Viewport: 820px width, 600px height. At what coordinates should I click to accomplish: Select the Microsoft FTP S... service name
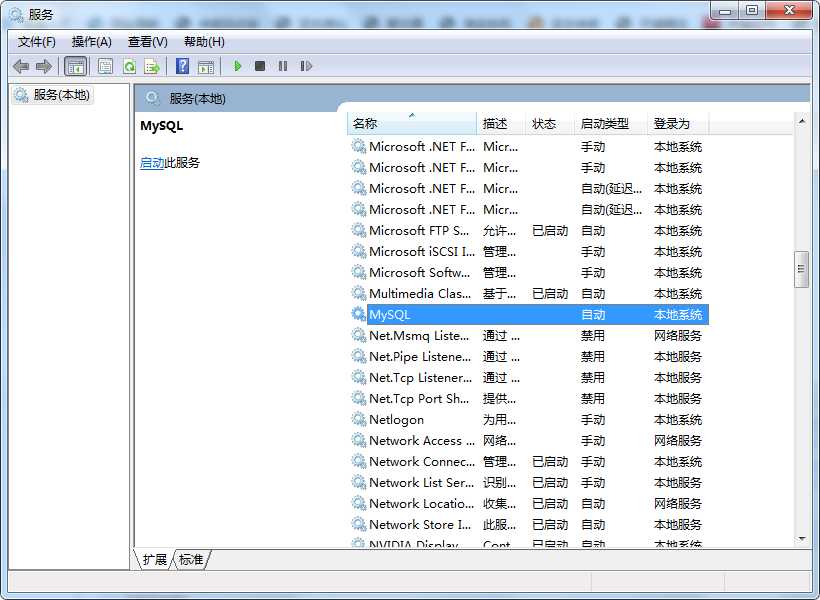[x=419, y=230]
